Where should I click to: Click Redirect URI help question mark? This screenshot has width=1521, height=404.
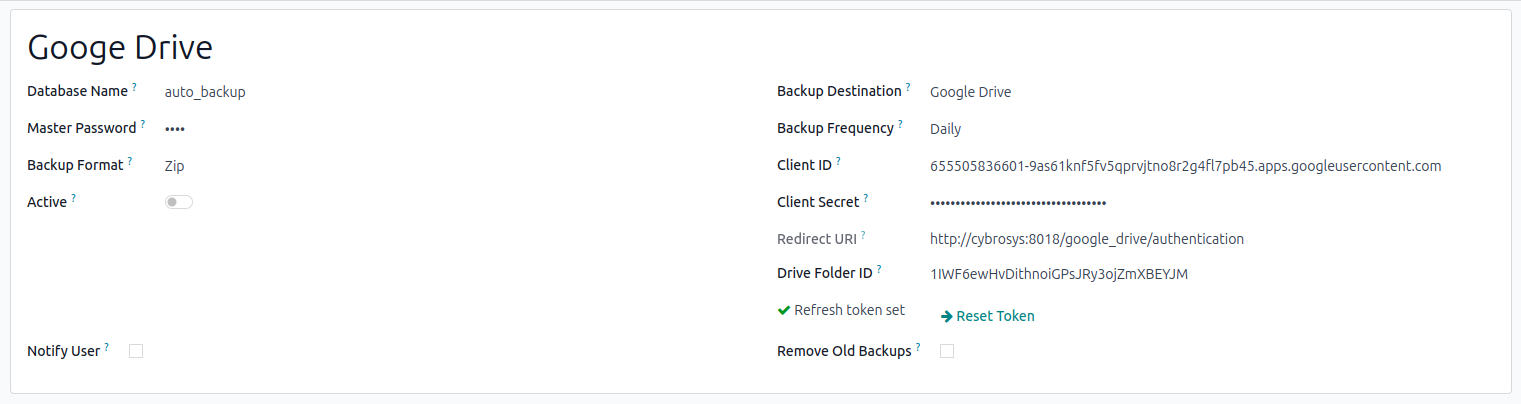tap(863, 235)
